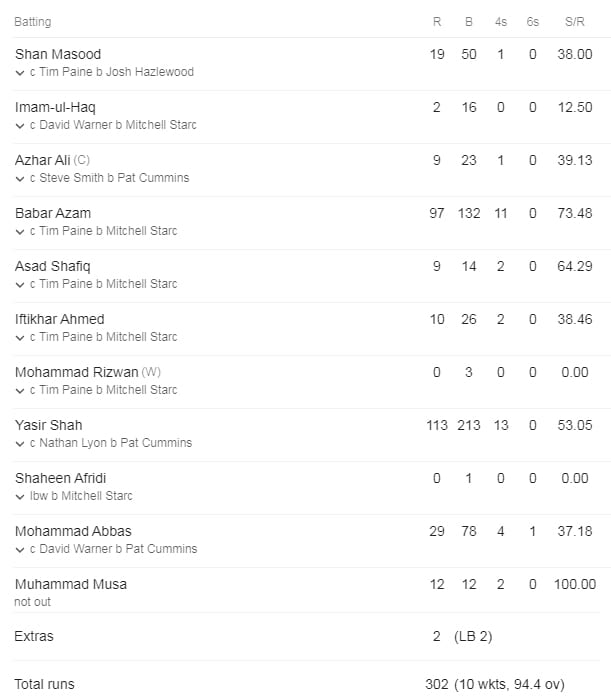Select Muhammad Musa player name
Viewport: 611px width, 698px height.
coord(71,584)
